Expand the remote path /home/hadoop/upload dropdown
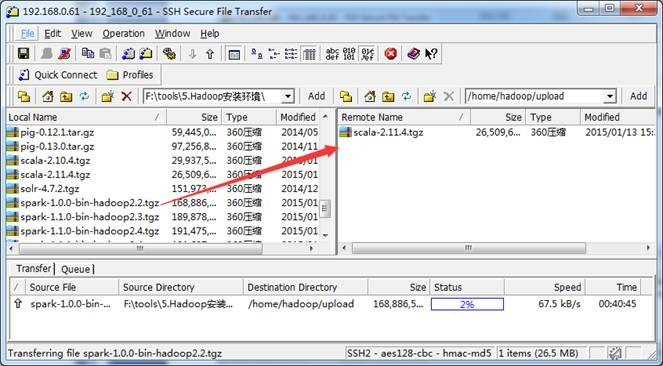Screen dimensions: 663x366 [610, 96]
